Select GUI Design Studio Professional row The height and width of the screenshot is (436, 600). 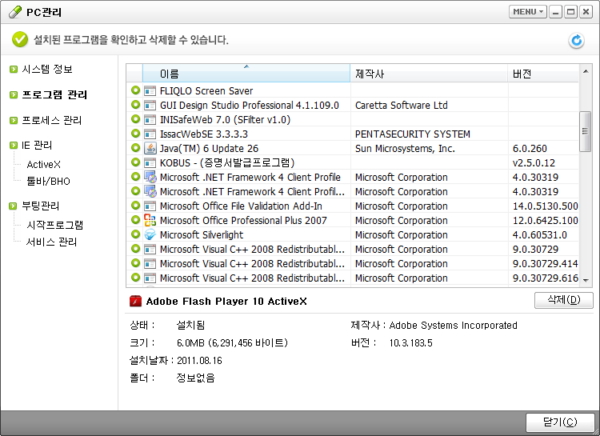(250, 104)
